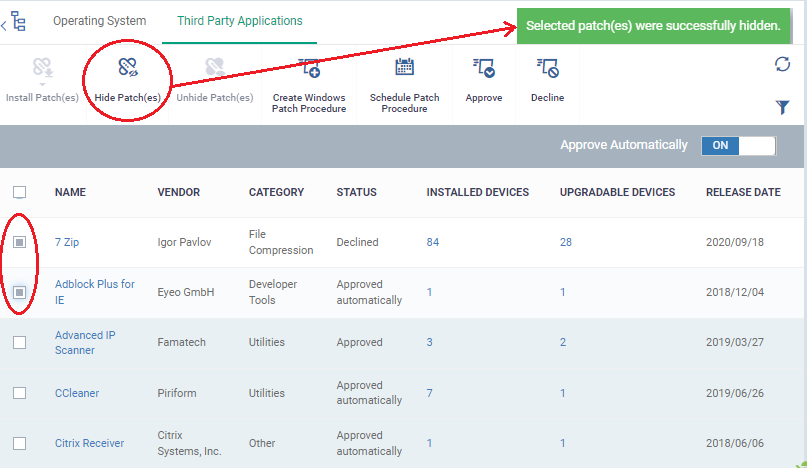Decline selected patches with Decline icon
This screenshot has height=468, width=807.
(x=548, y=67)
